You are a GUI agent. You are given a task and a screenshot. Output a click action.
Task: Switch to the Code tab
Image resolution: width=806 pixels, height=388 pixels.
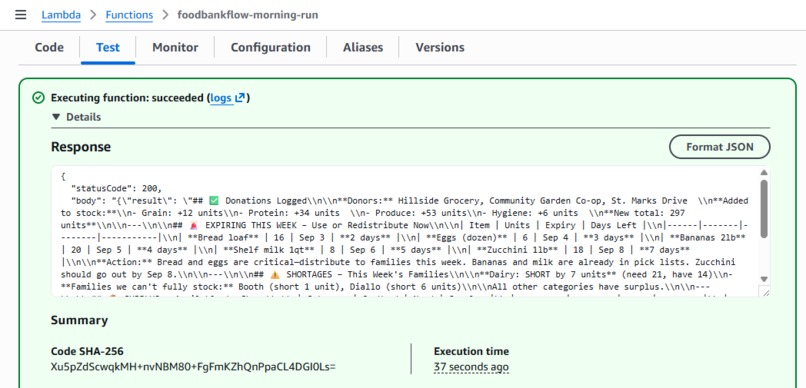(49, 47)
